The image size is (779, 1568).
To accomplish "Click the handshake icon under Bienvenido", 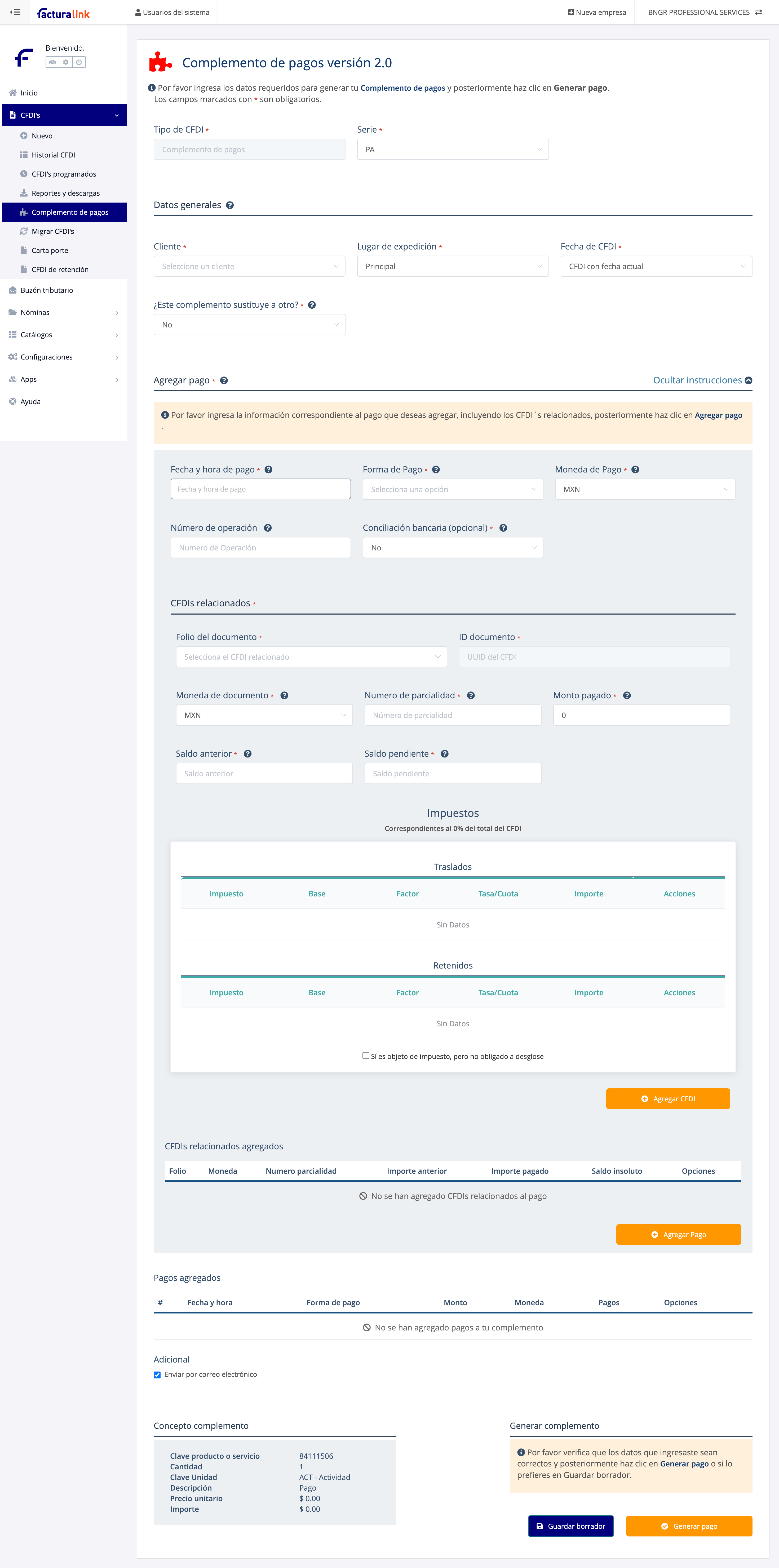I will coord(52,62).
